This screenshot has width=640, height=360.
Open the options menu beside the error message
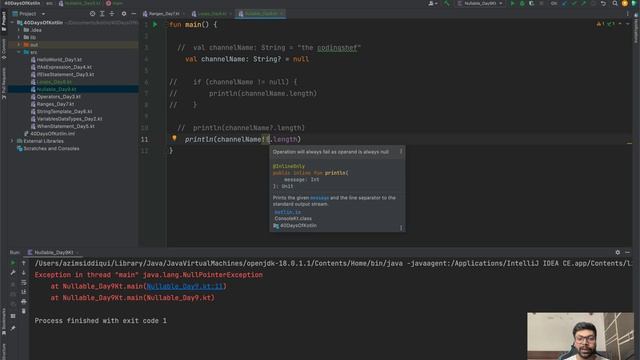coord(401,152)
